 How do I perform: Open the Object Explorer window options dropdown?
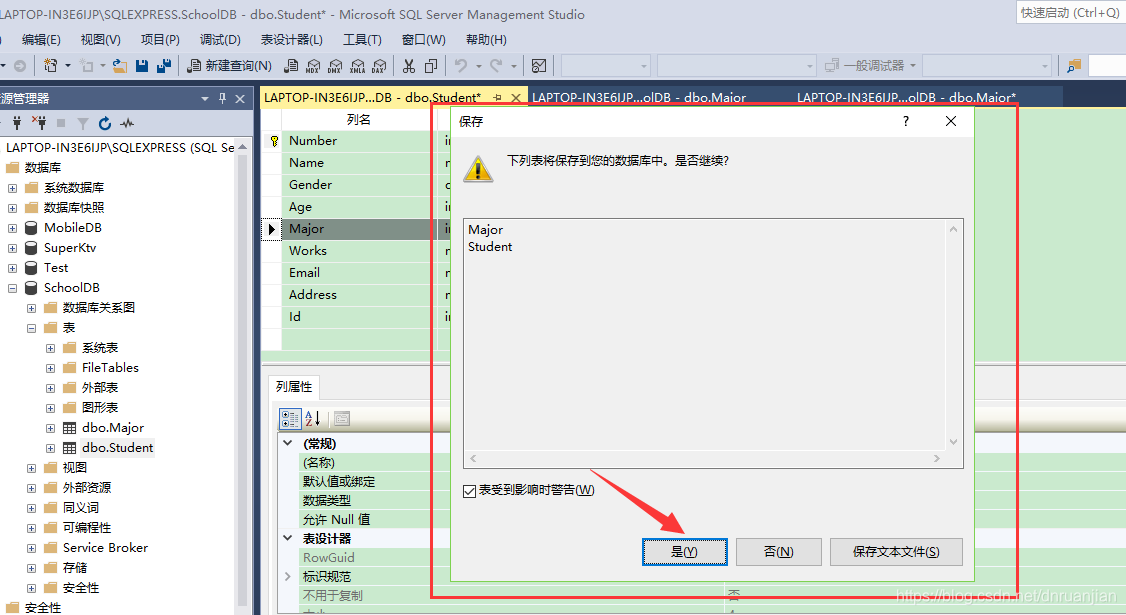[205, 98]
